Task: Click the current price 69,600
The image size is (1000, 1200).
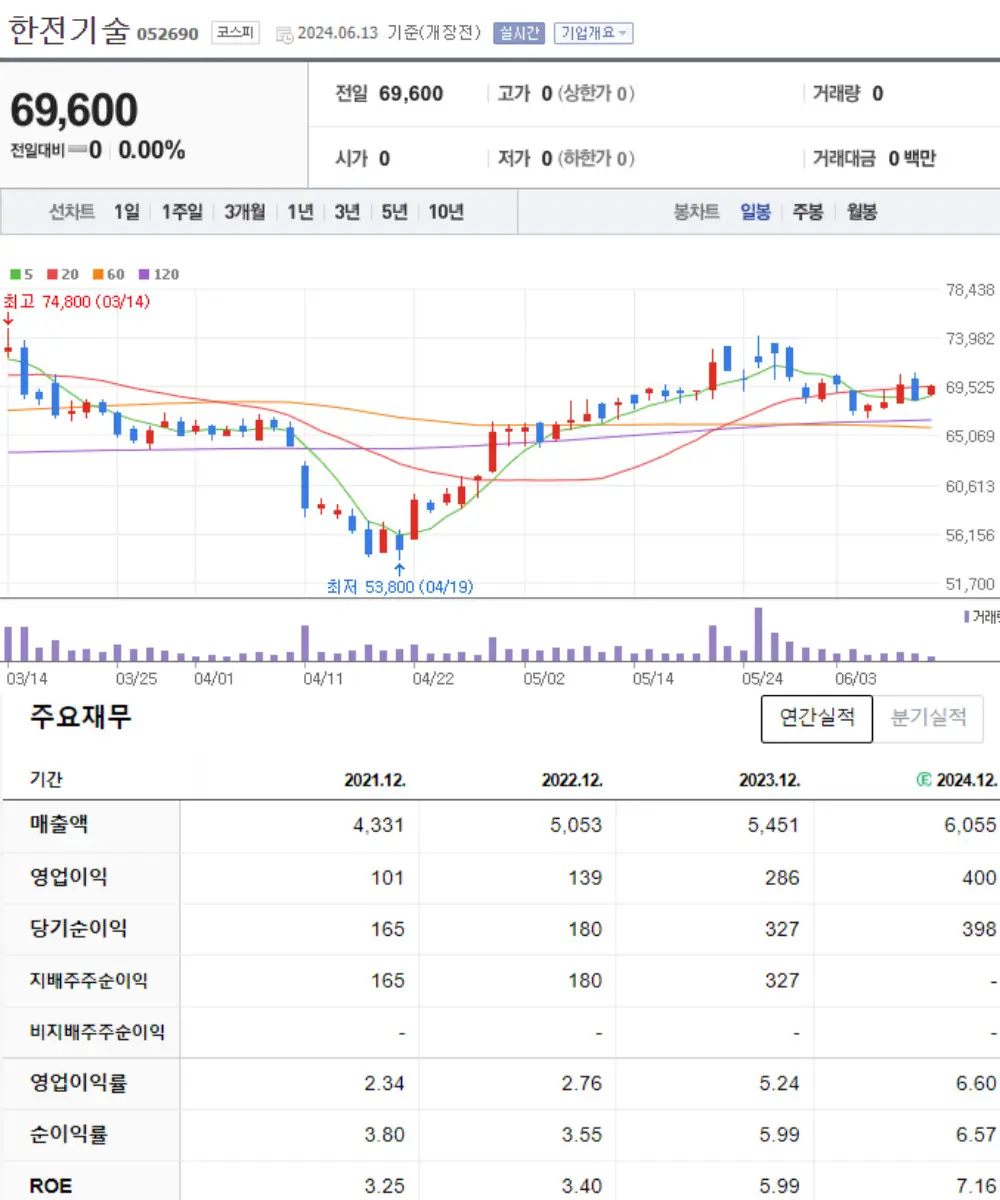Action: pyautogui.click(x=74, y=109)
